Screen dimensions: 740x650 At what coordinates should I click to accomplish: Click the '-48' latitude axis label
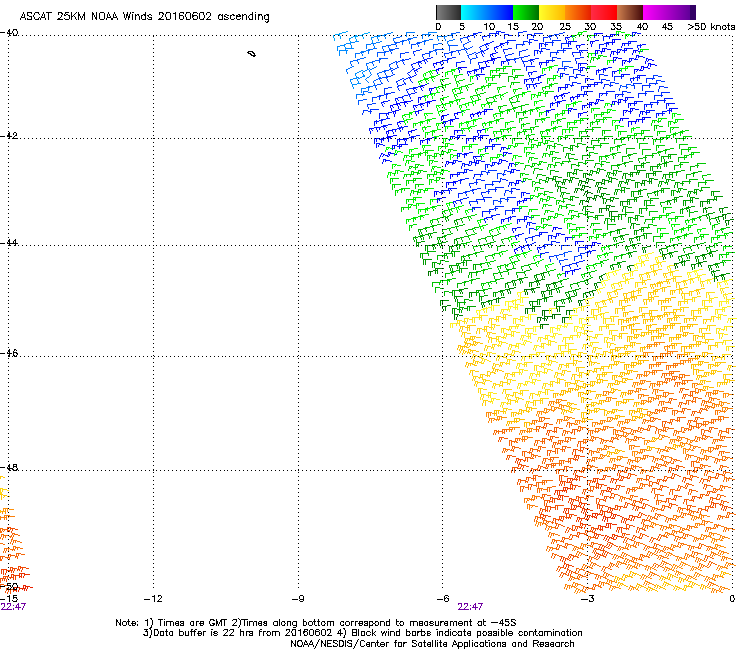pos(10,467)
